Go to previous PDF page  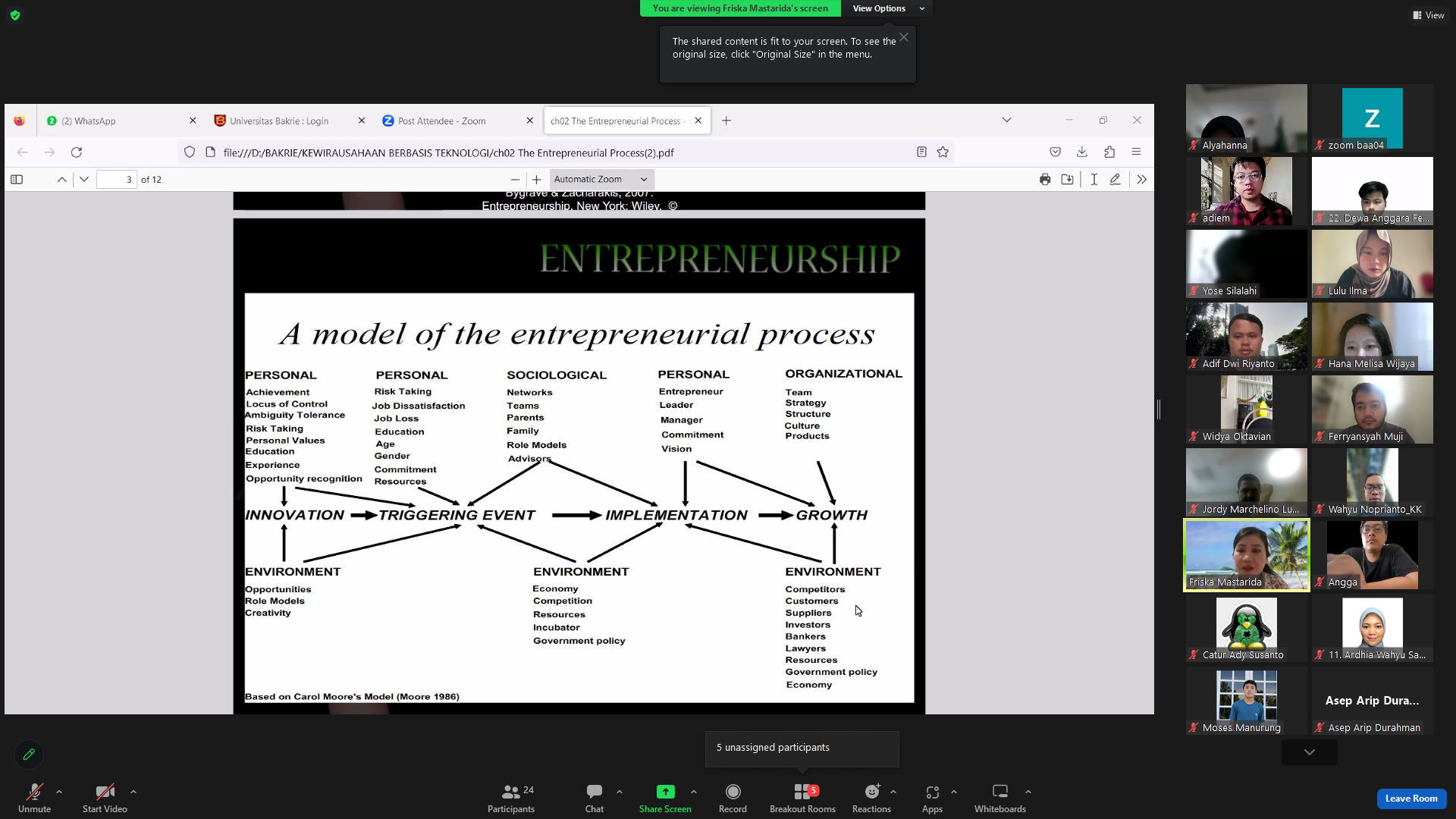pyautogui.click(x=61, y=180)
